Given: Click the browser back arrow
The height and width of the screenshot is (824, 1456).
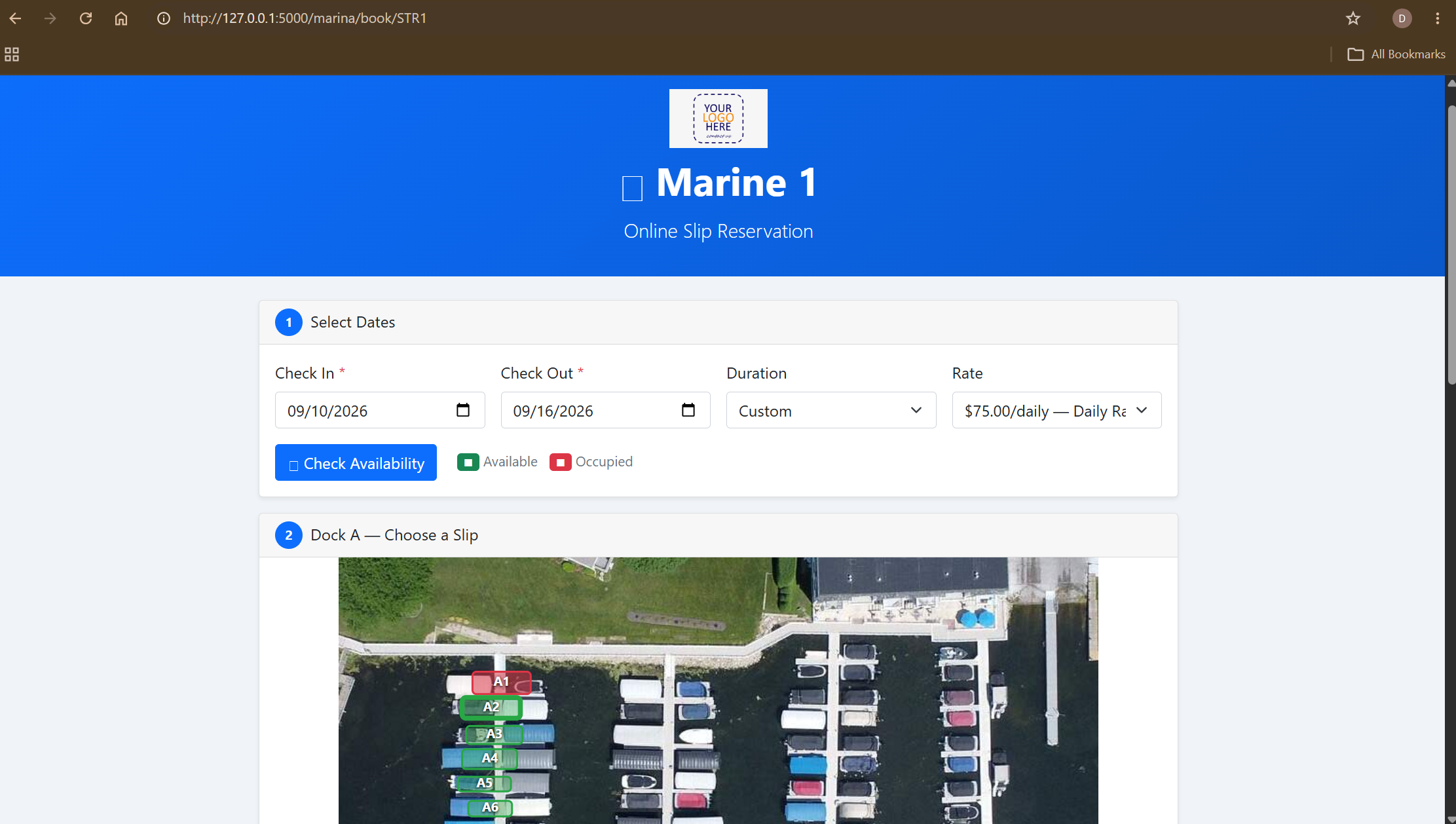Looking at the screenshot, I should 15,18.
